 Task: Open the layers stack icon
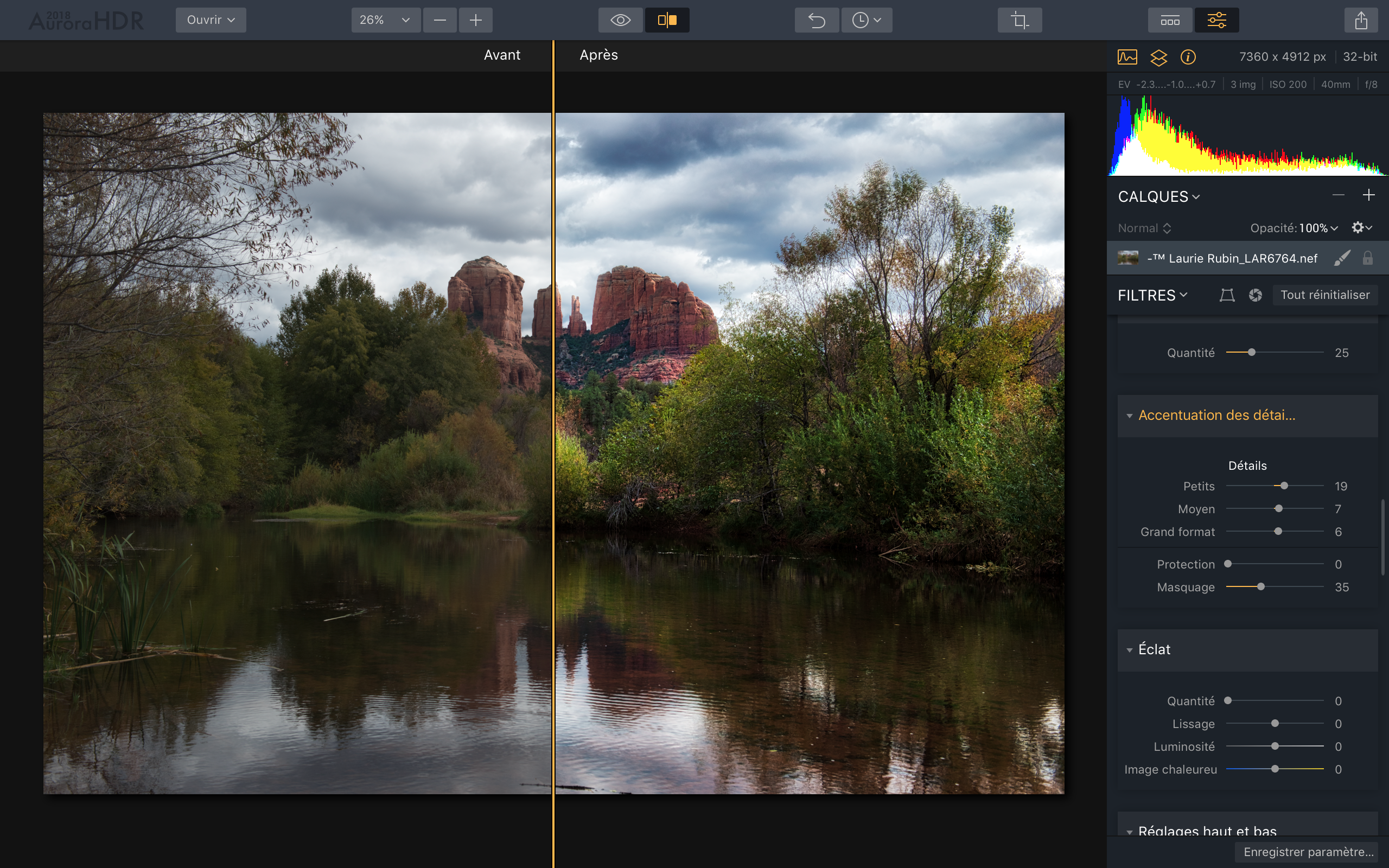[x=1158, y=57]
